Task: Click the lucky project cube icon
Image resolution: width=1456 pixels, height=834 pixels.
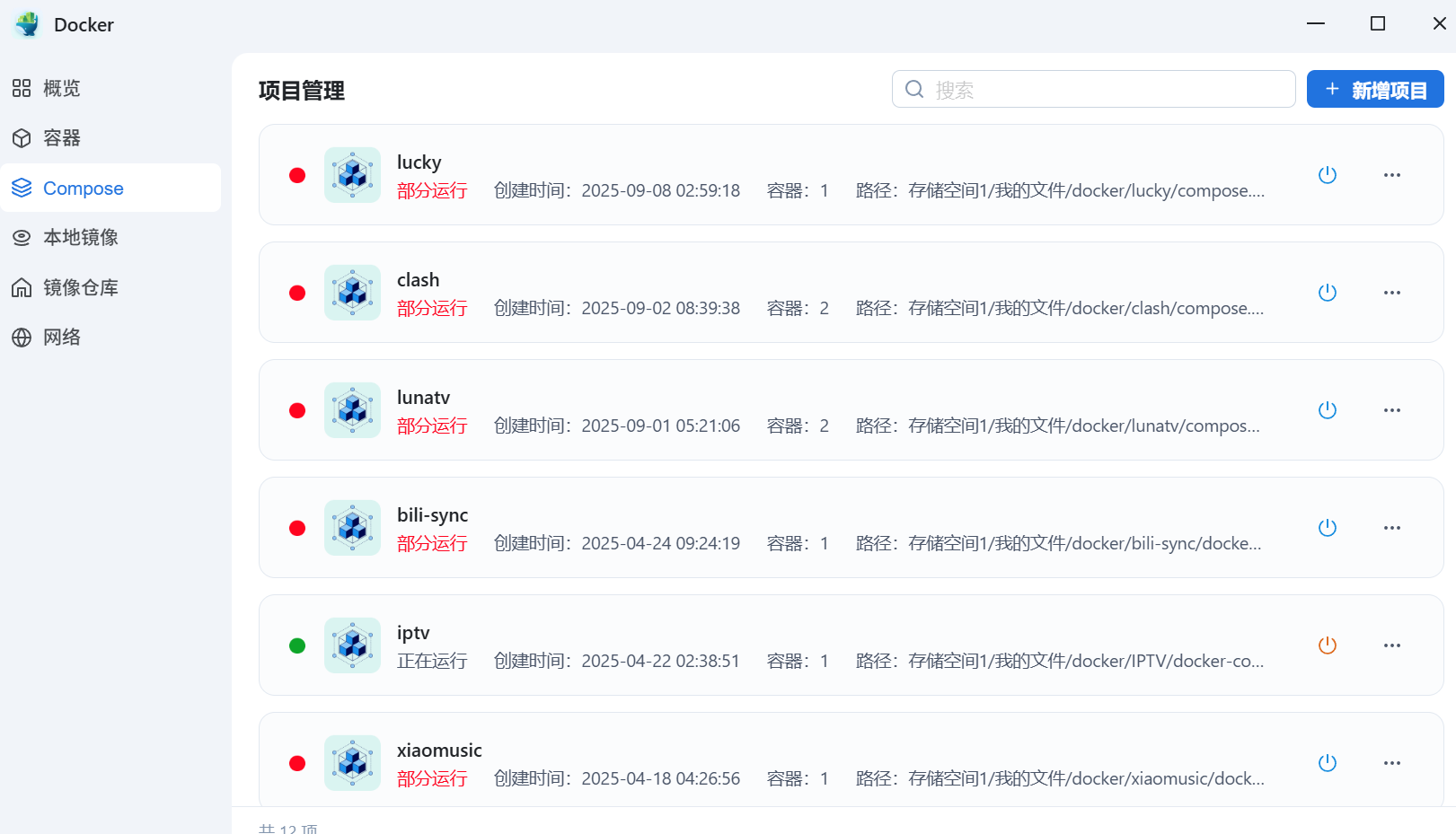Action: pos(352,175)
